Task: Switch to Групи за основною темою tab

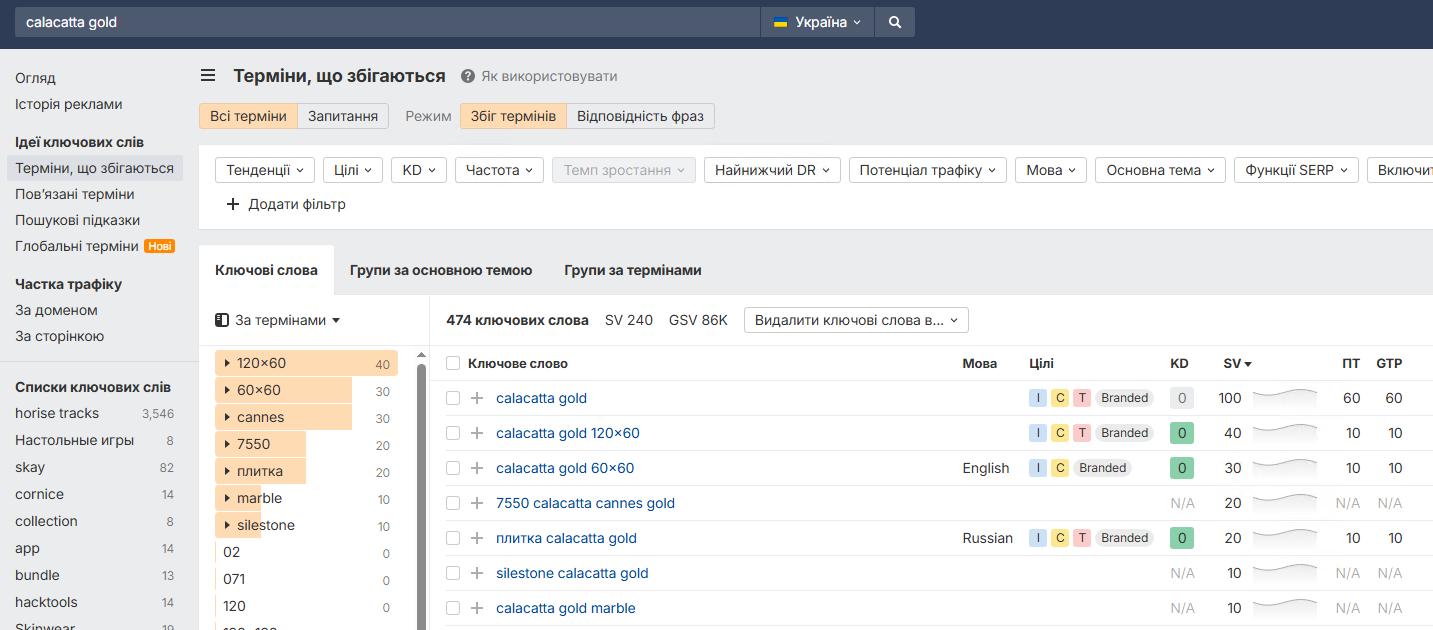Action: pos(441,270)
